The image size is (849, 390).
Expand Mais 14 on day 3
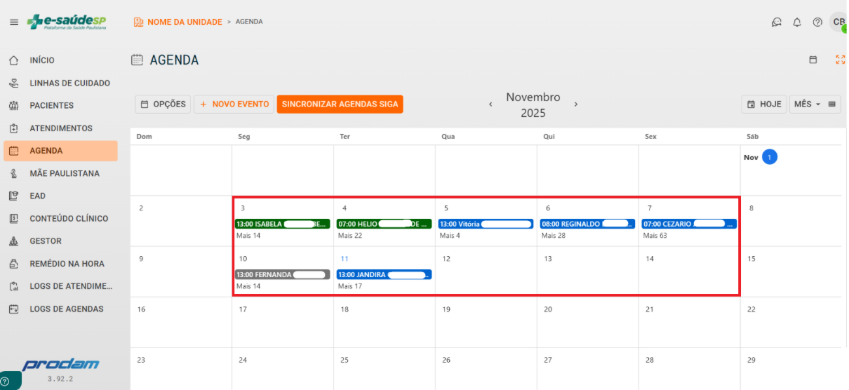pos(249,236)
